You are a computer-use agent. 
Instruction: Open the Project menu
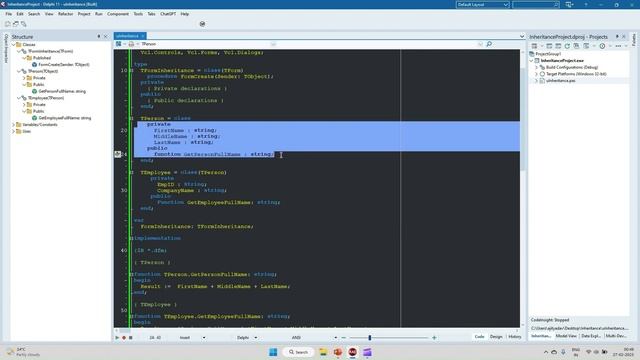[84, 14]
